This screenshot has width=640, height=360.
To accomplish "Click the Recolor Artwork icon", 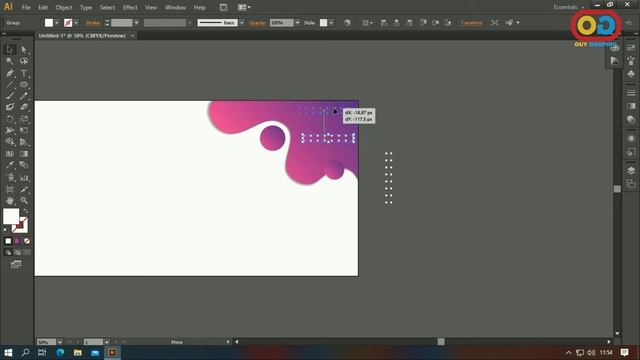I will (347, 23).
